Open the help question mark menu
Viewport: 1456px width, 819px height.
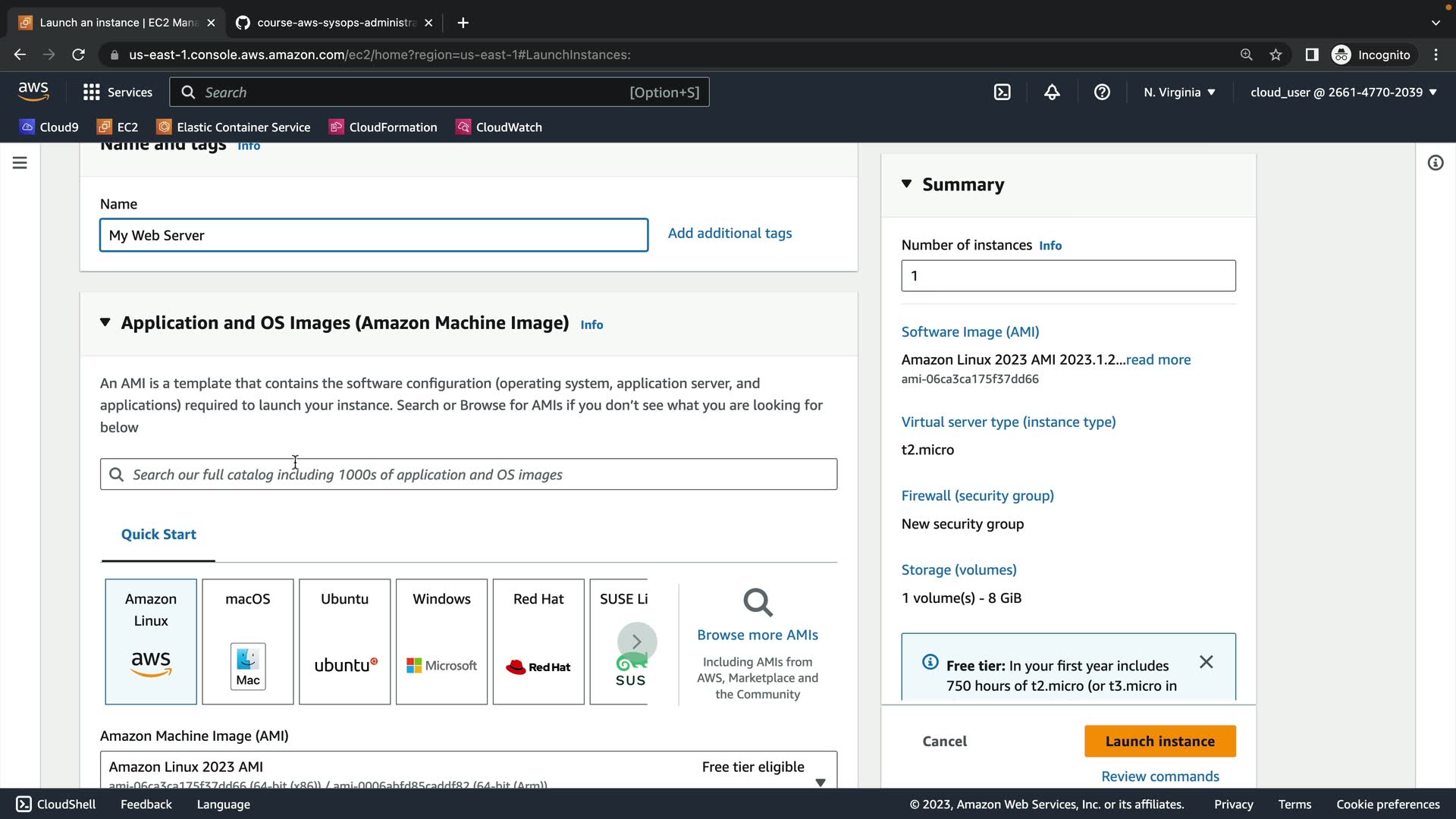[x=1102, y=93]
